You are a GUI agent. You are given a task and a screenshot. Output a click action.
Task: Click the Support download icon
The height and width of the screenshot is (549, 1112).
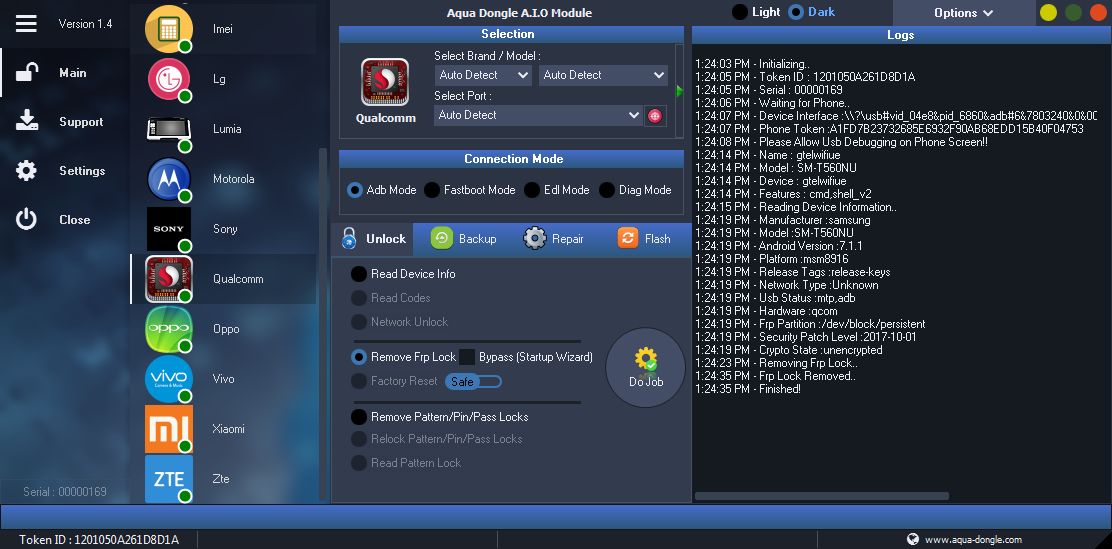tap(26, 121)
